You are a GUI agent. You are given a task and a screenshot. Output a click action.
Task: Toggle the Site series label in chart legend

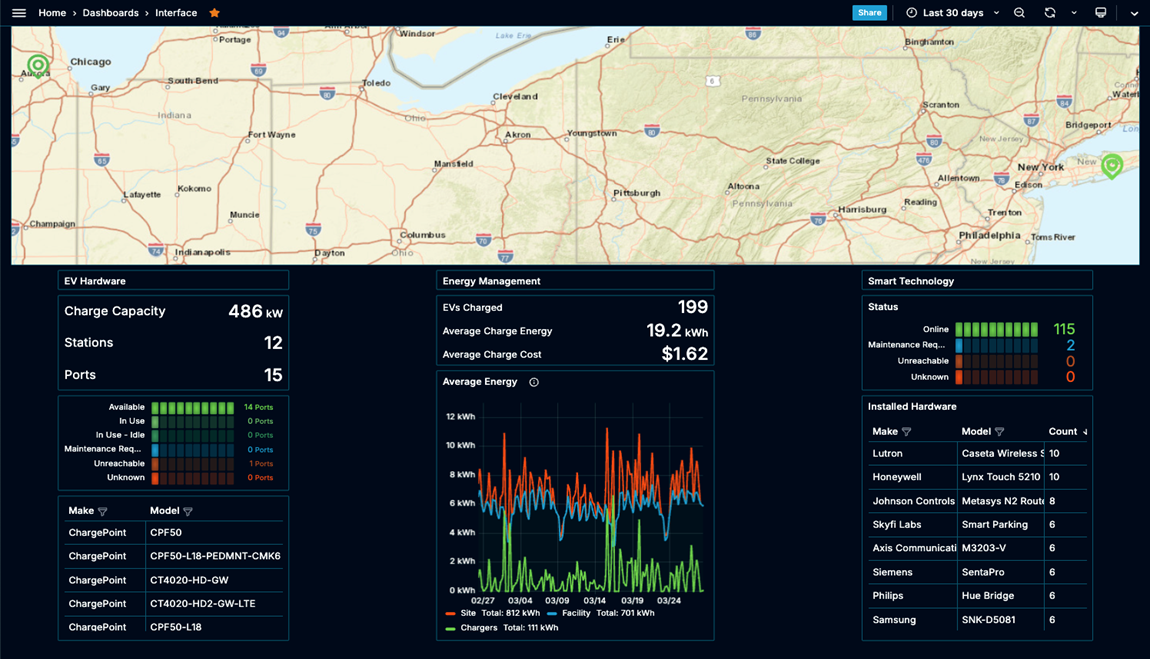[468, 613]
